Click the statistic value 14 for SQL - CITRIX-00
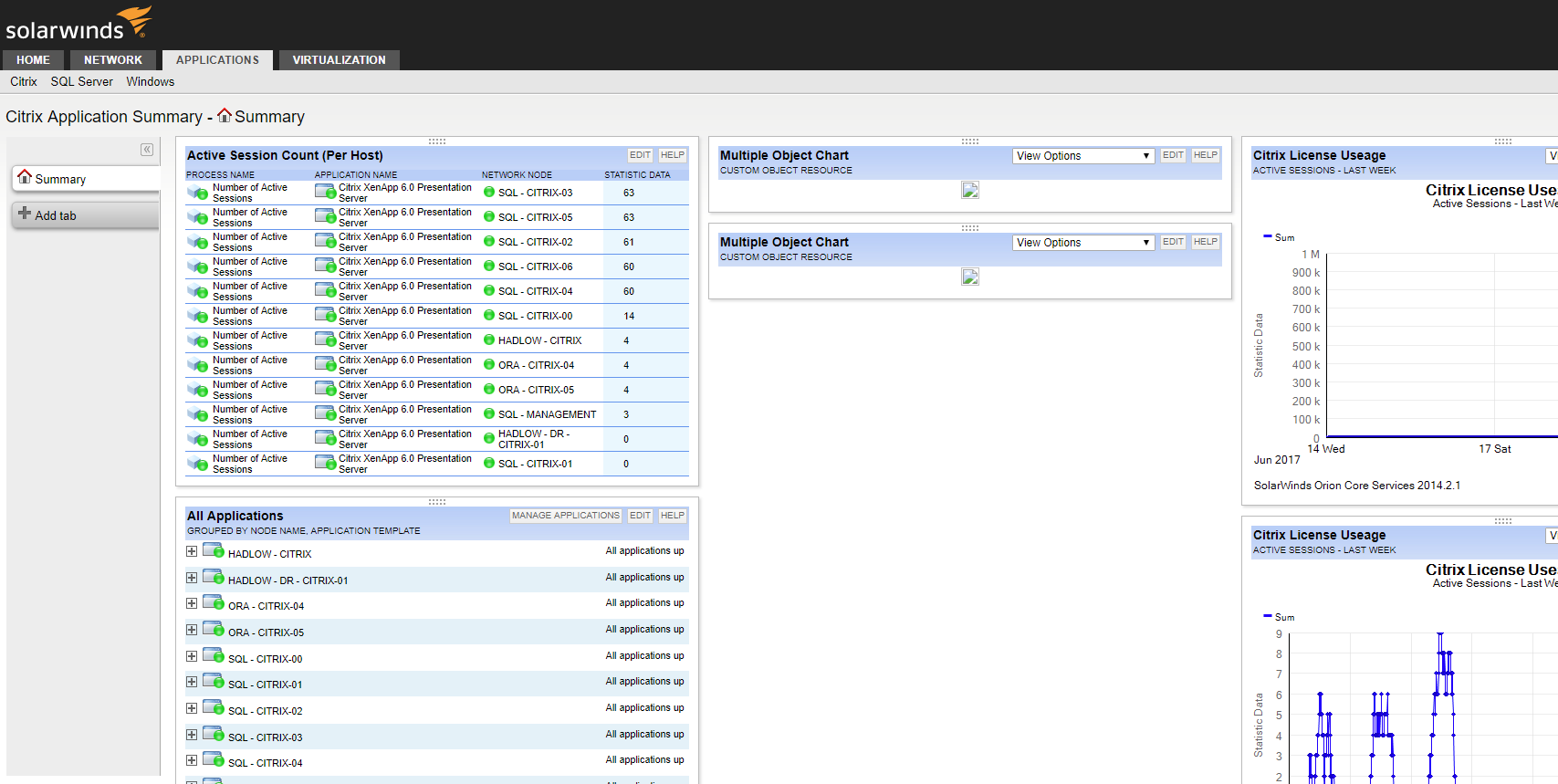1558x784 pixels. tap(629, 316)
